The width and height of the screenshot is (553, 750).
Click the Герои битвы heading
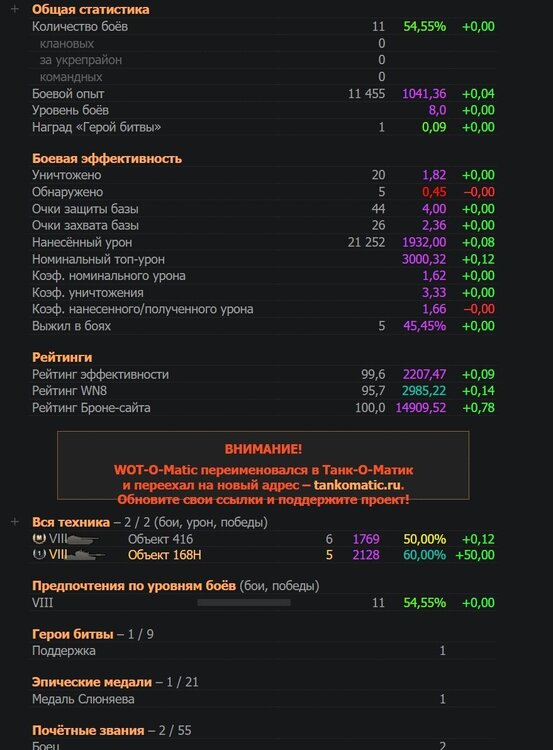pos(73,634)
